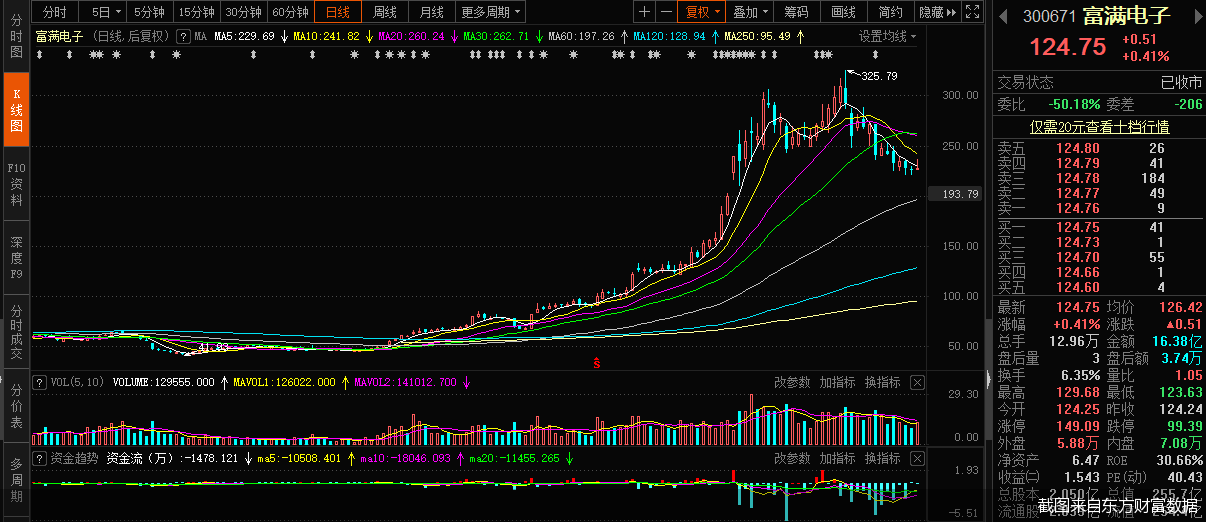The width and height of the screenshot is (1206, 522).
Task: Click the 卖五 price 124.80 row
Action: pos(1098,149)
